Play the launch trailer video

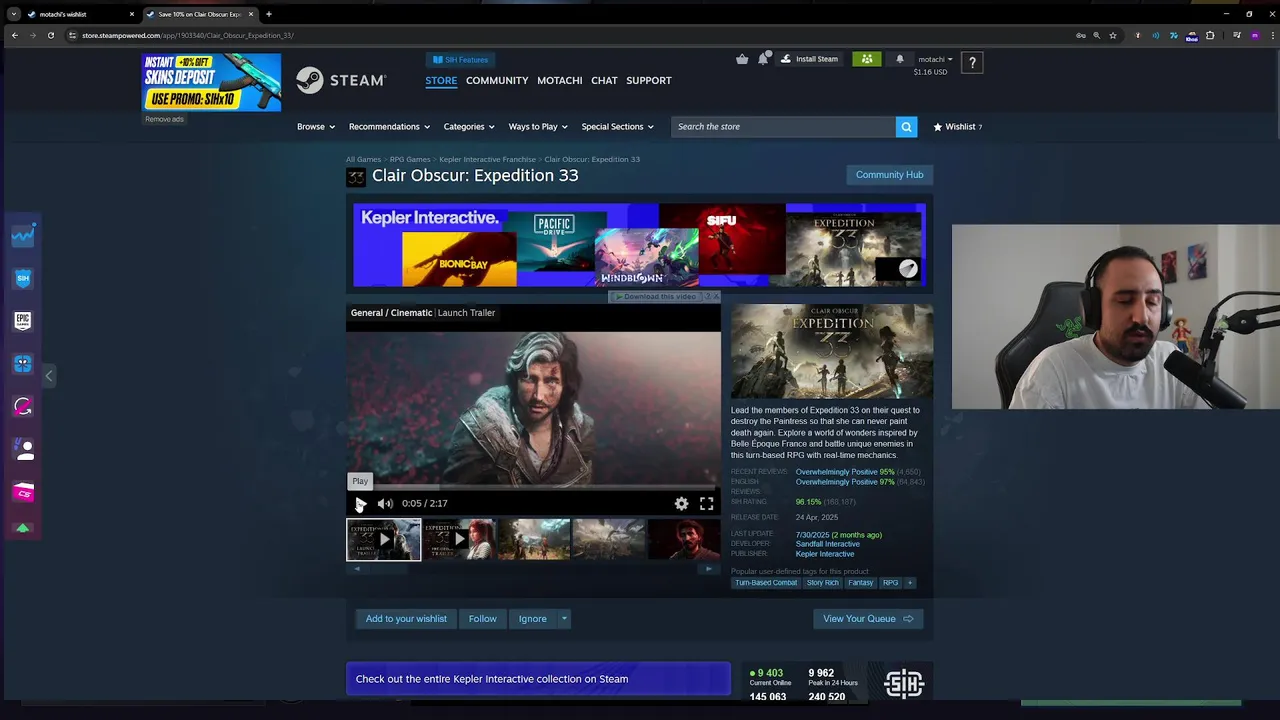pyautogui.click(x=361, y=504)
